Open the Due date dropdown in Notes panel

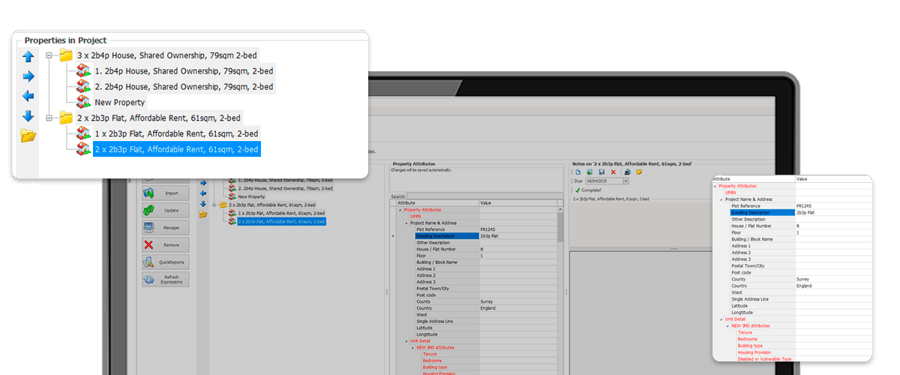tap(626, 181)
